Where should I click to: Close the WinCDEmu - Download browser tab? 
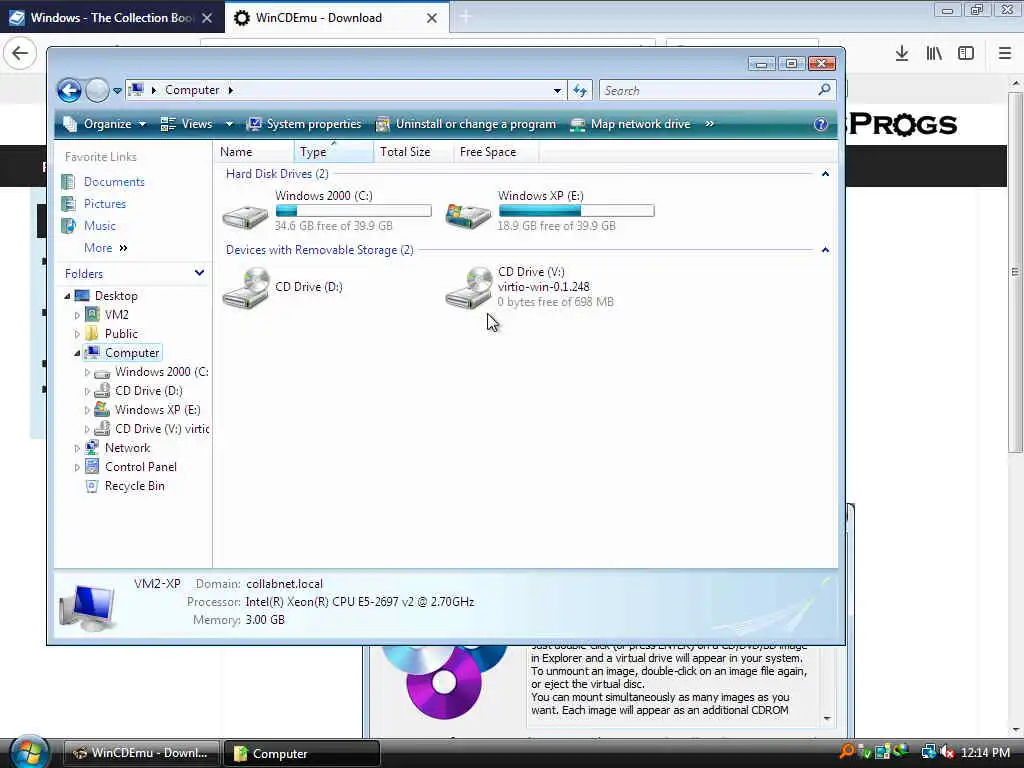432,18
